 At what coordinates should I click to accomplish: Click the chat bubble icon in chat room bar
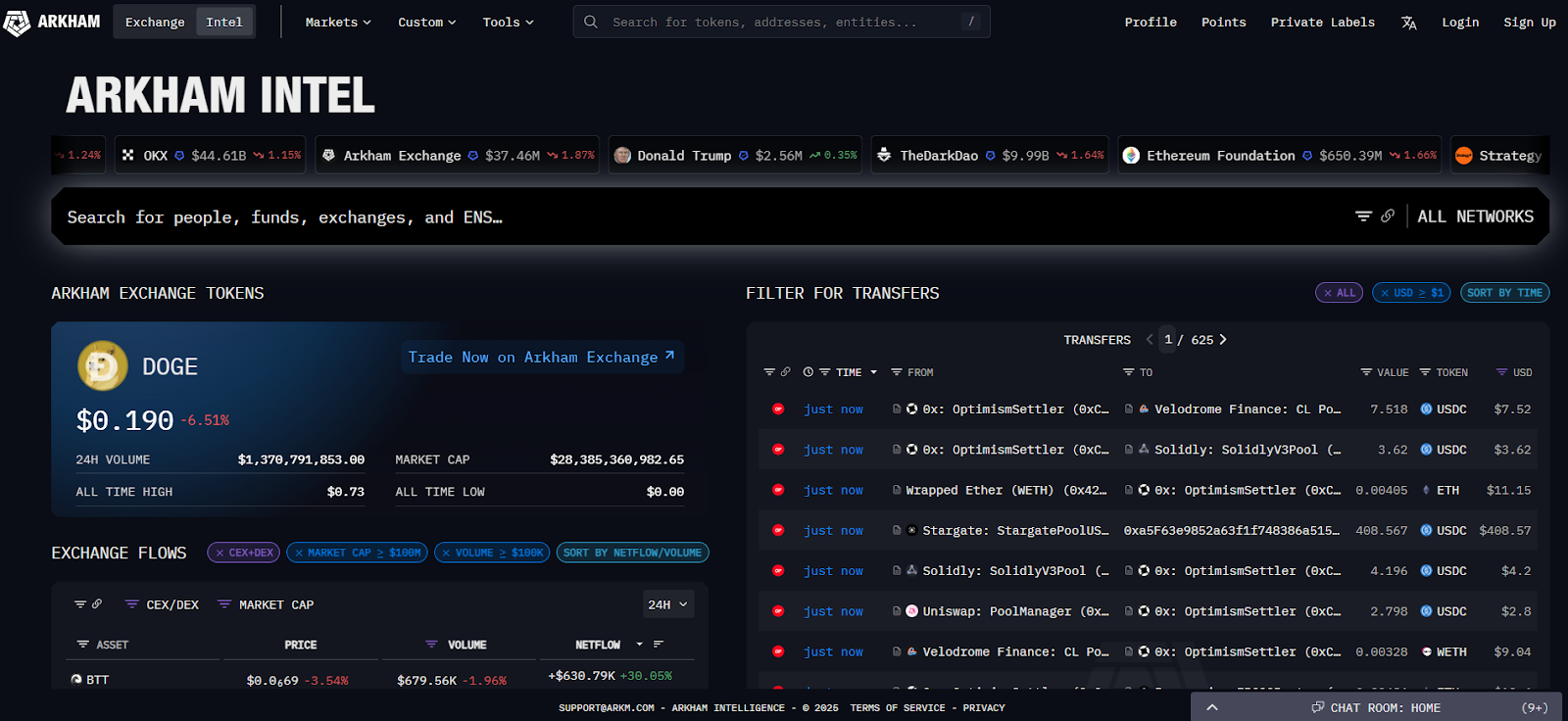[x=1318, y=707]
